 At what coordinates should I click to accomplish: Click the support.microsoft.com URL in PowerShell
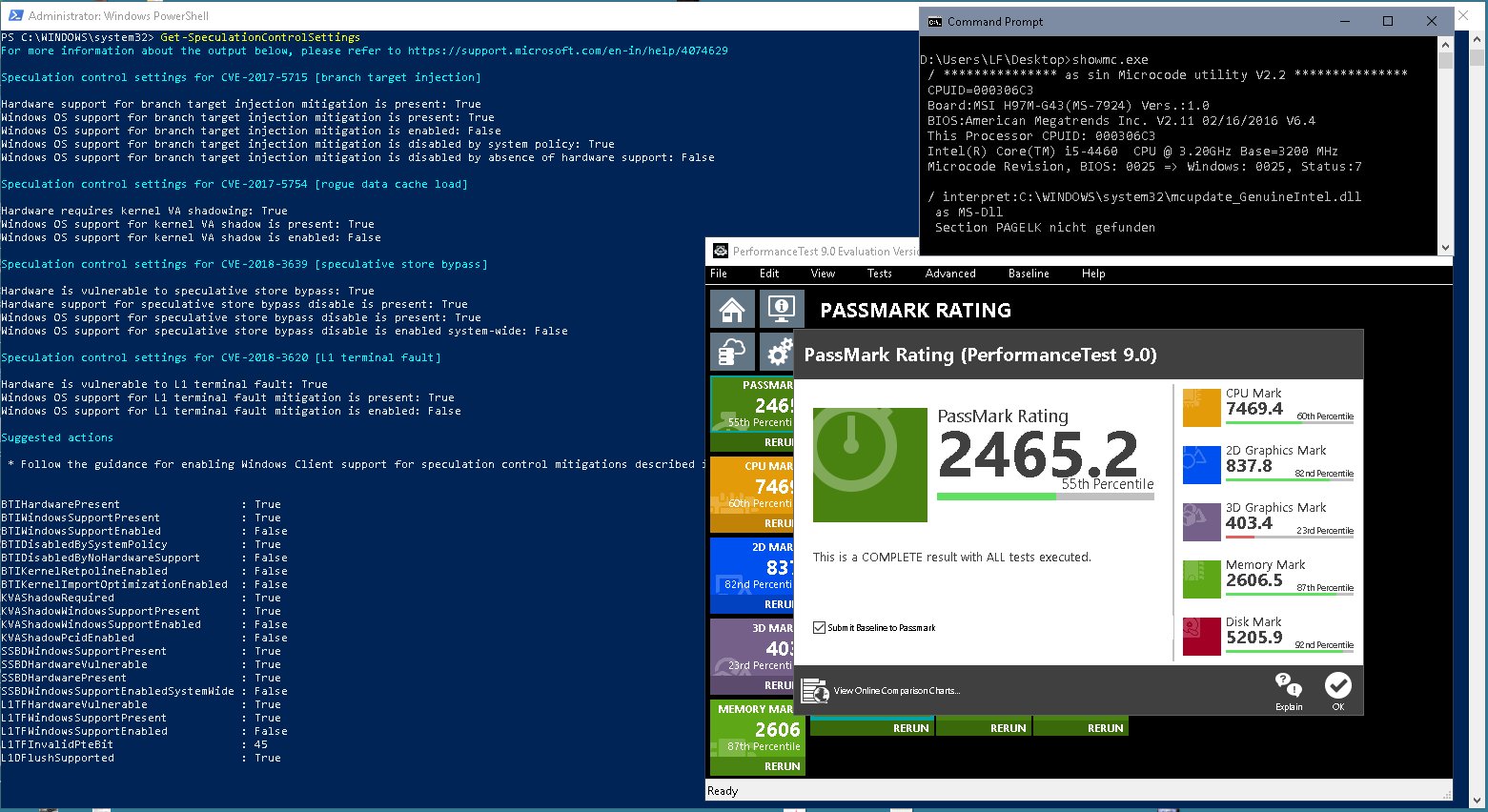coord(568,51)
